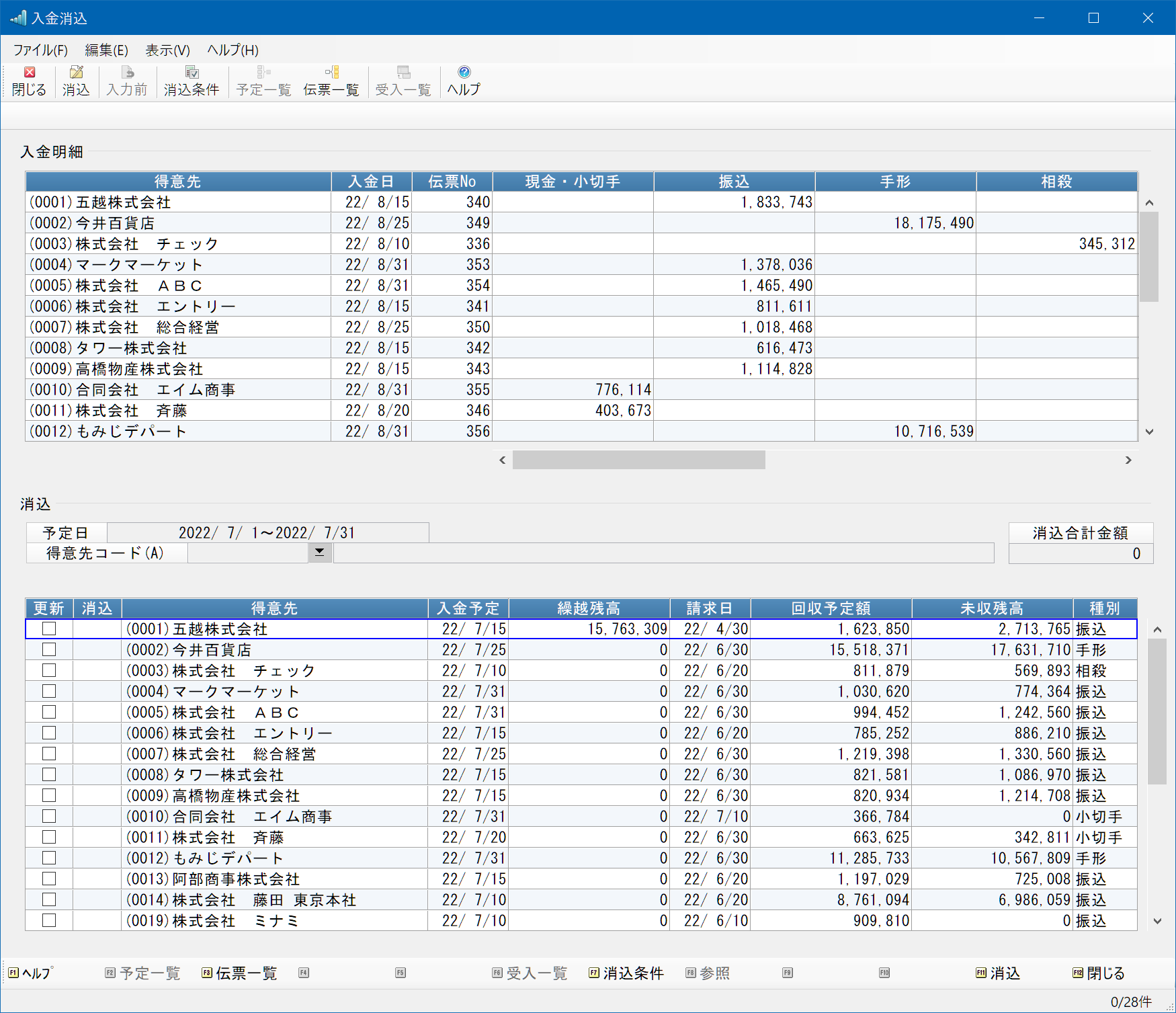Viewport: 1176px width, 1013px height.
Task: Click the 消込 toolbar icon
Action: tap(76, 73)
